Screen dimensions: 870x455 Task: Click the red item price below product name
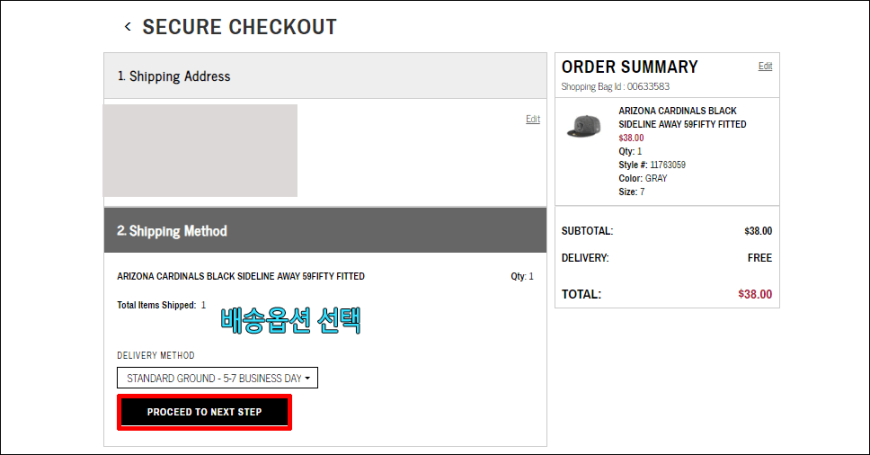[631, 138]
